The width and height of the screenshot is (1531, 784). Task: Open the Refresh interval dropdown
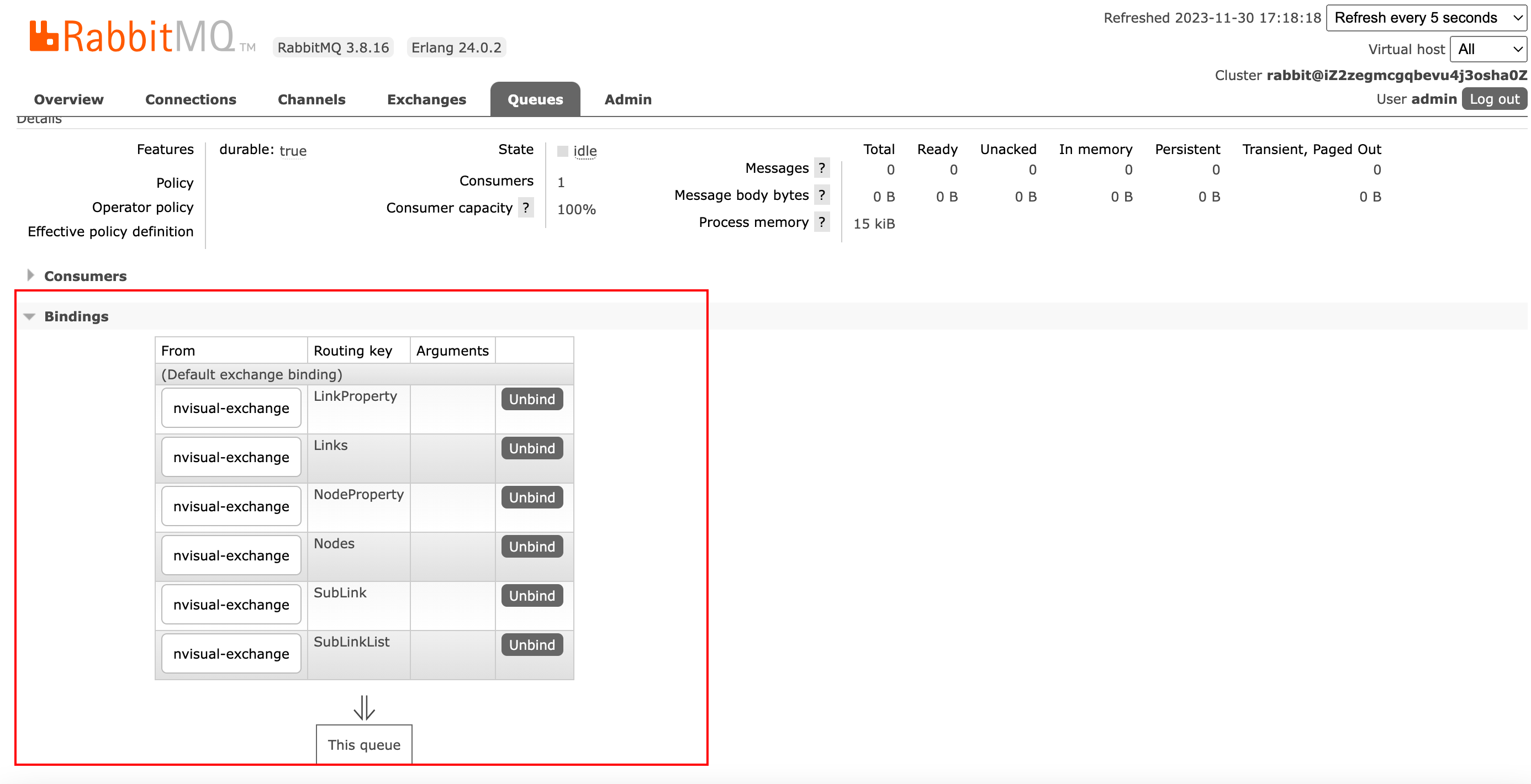(1426, 18)
